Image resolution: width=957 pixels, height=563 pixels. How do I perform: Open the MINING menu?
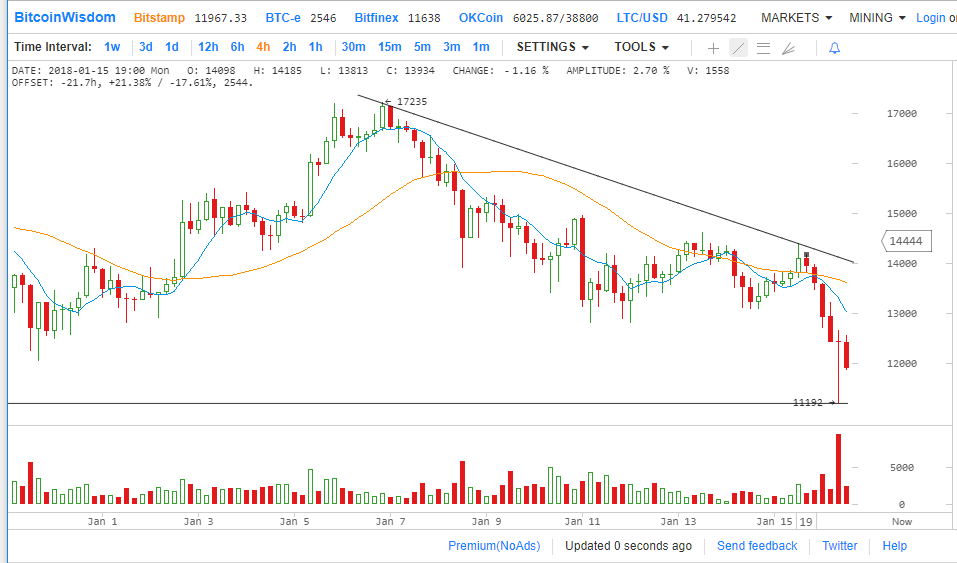(877, 18)
